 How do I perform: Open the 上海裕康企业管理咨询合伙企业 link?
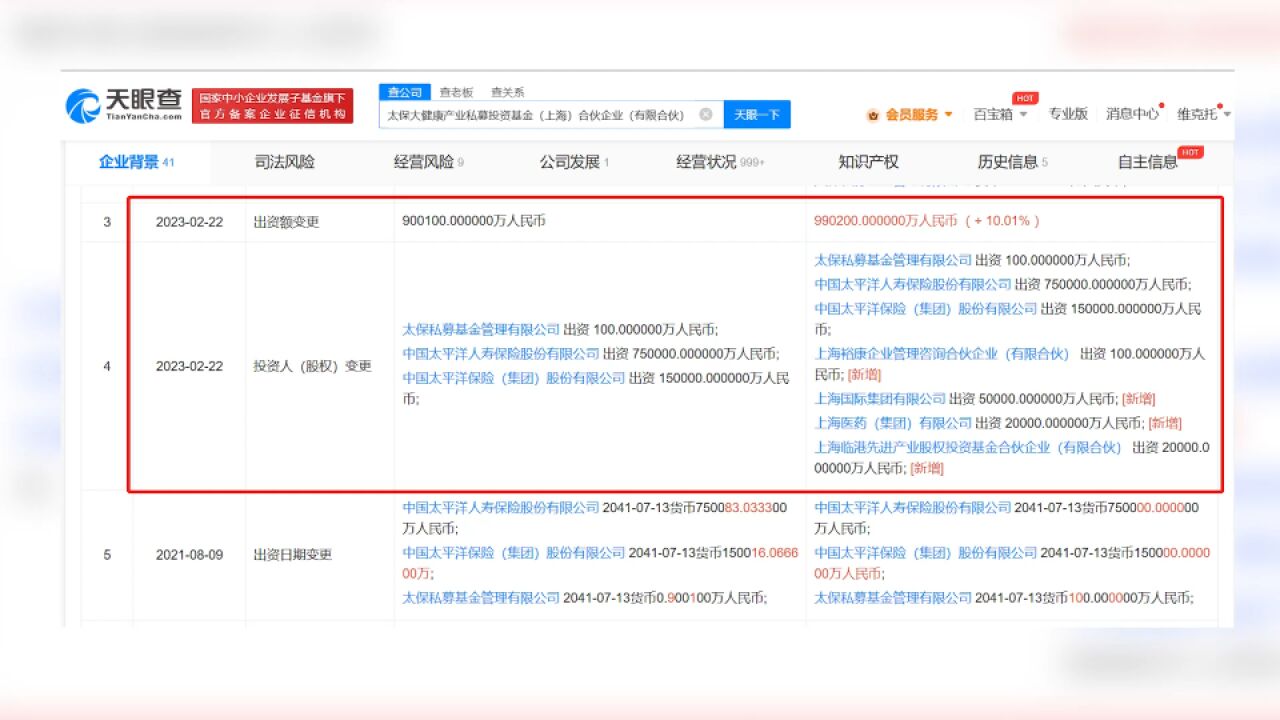pyautogui.click(x=942, y=354)
